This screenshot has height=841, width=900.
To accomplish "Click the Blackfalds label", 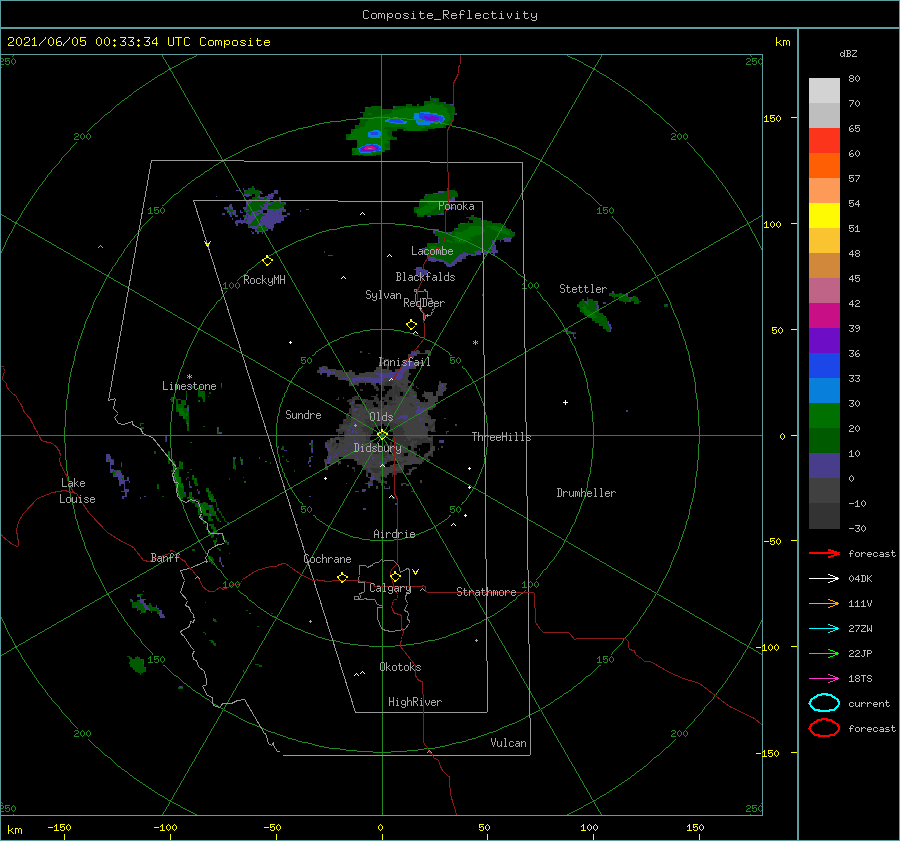I will (x=425, y=277).
